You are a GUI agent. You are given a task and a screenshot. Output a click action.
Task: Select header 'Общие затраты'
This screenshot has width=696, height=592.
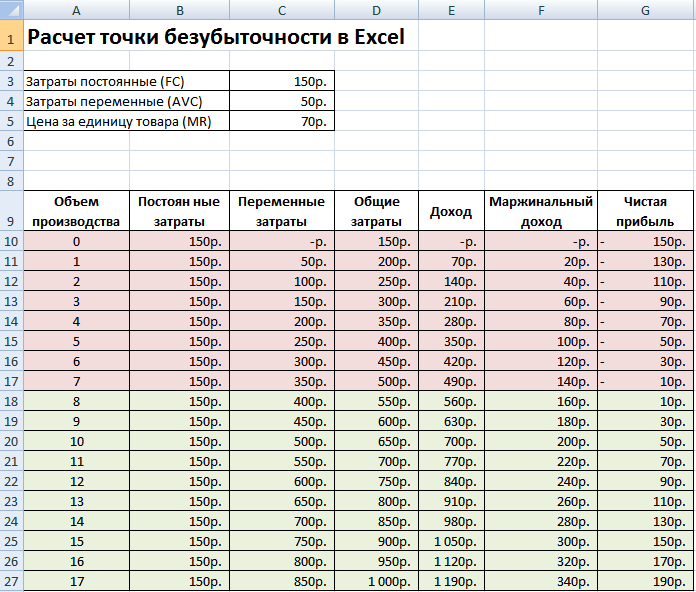[376, 211]
